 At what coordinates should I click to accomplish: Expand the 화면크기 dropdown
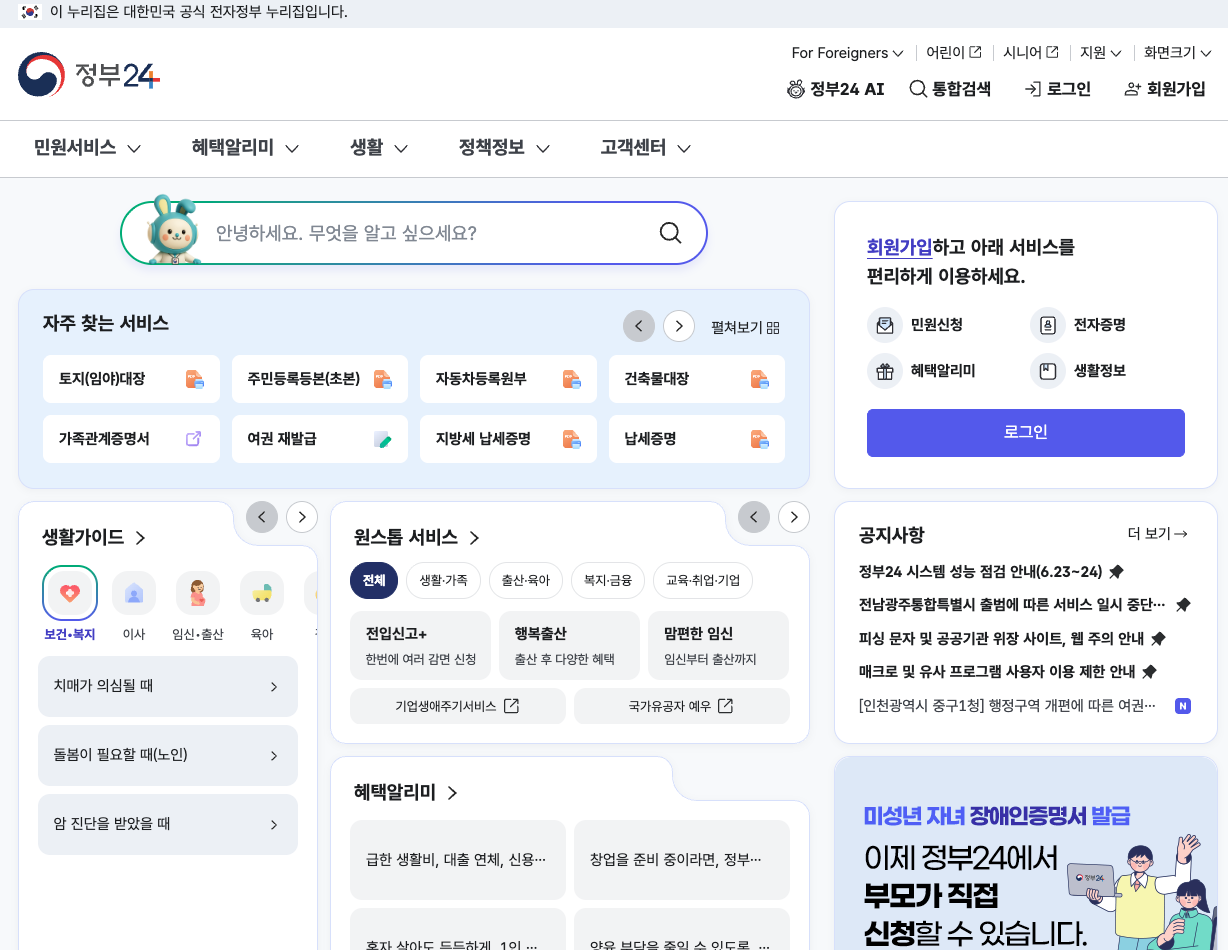click(1178, 53)
